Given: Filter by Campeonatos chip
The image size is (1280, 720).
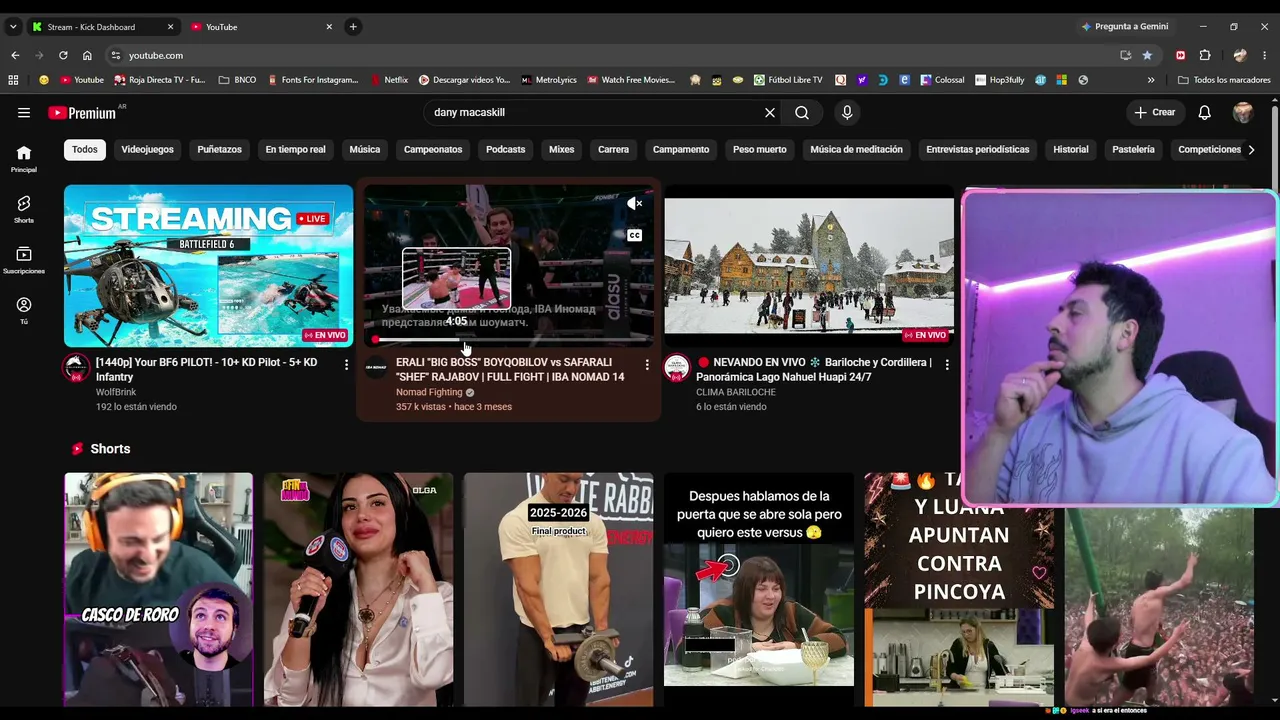Looking at the screenshot, I should pos(433,150).
